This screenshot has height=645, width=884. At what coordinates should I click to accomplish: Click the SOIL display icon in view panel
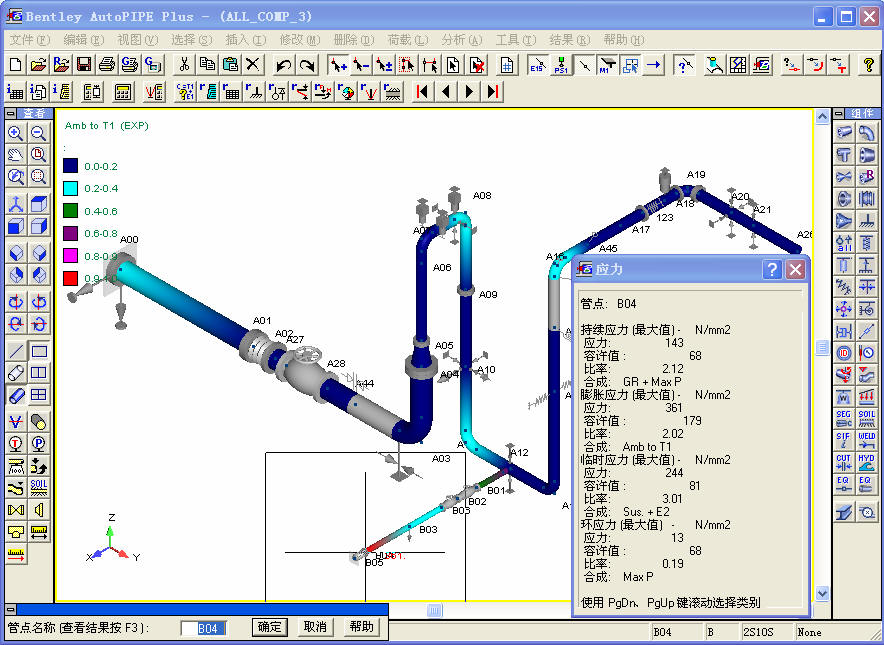(38, 487)
